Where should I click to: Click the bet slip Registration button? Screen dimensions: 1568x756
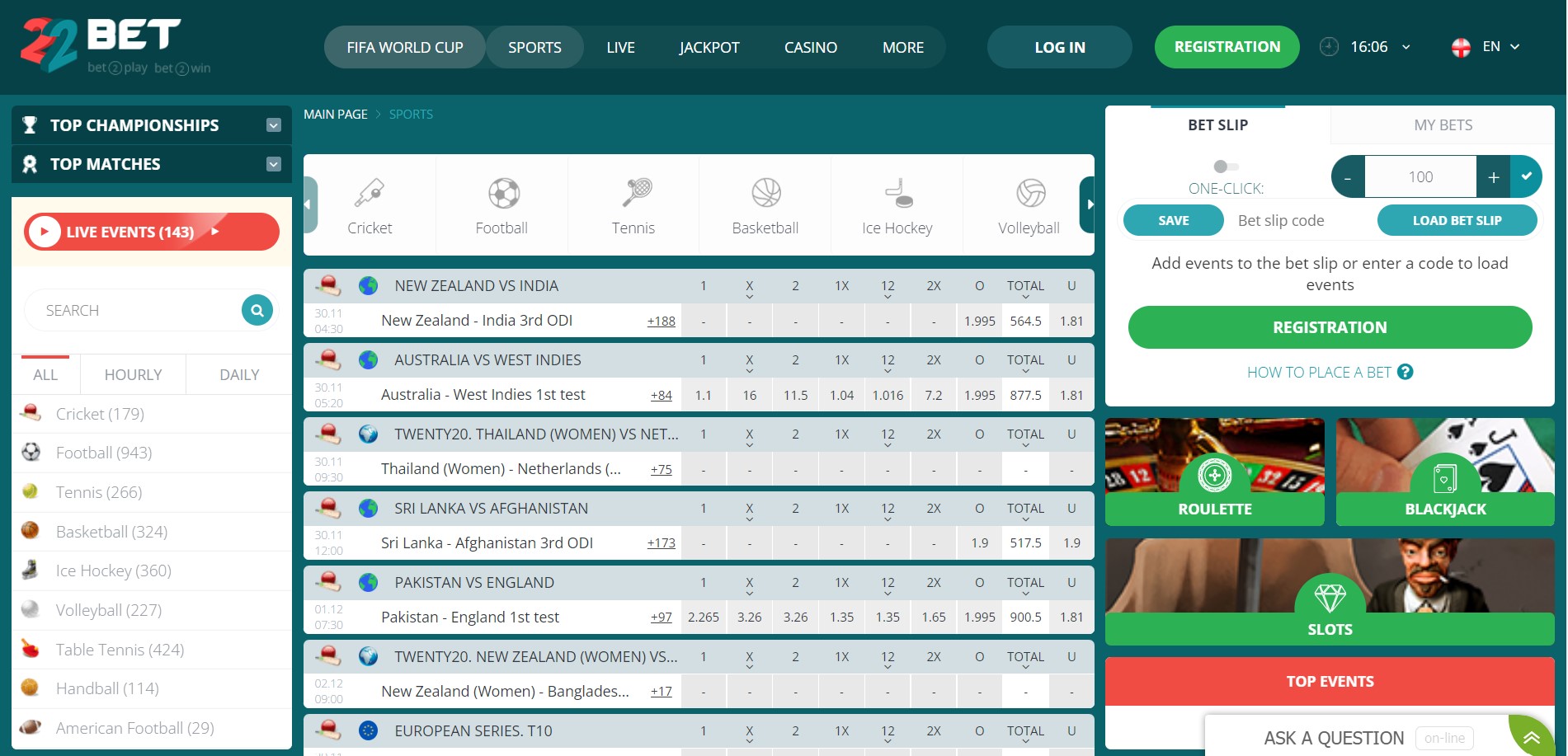(x=1330, y=327)
